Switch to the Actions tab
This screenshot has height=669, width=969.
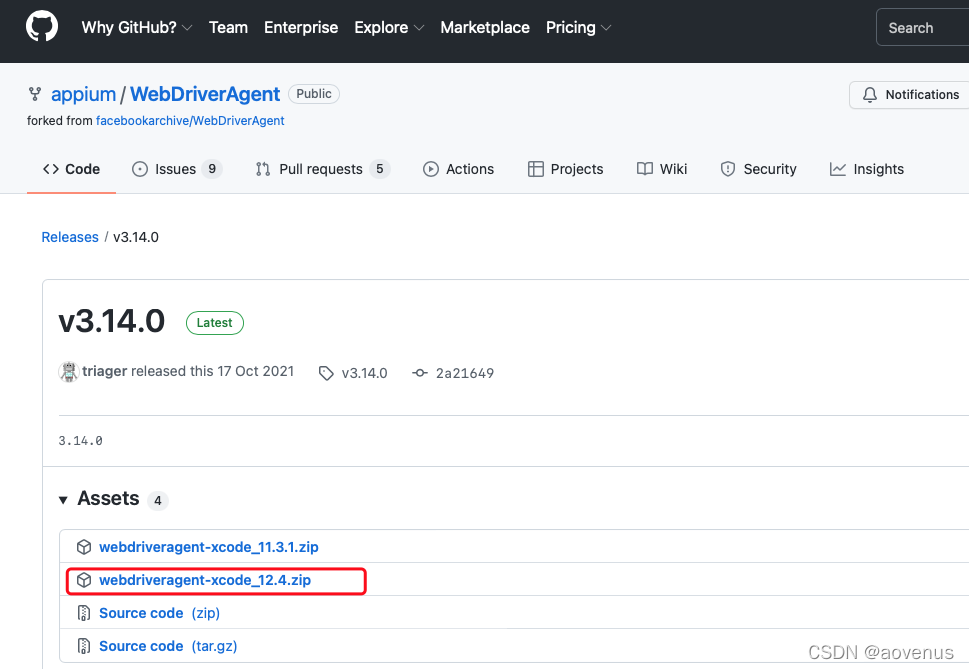coord(458,169)
